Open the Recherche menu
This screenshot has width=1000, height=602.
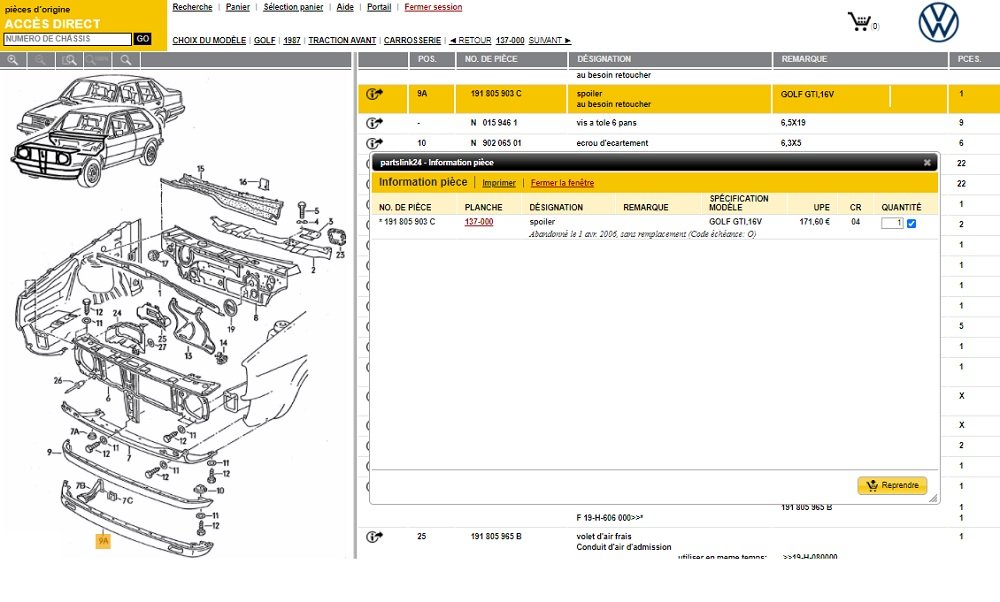(x=193, y=7)
